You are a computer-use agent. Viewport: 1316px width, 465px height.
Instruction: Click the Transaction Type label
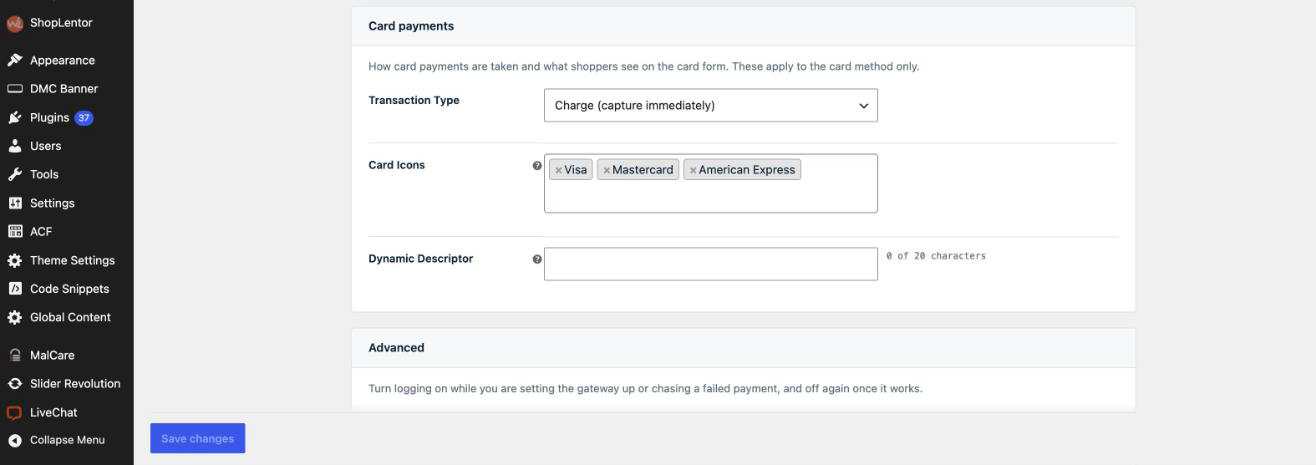(x=414, y=100)
